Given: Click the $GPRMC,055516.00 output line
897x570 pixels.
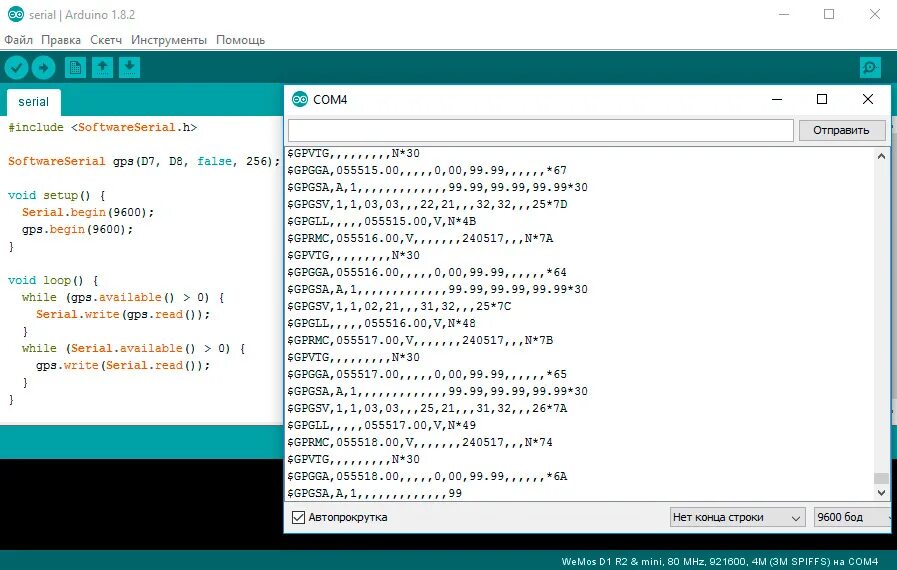Looking at the screenshot, I should tap(420, 238).
